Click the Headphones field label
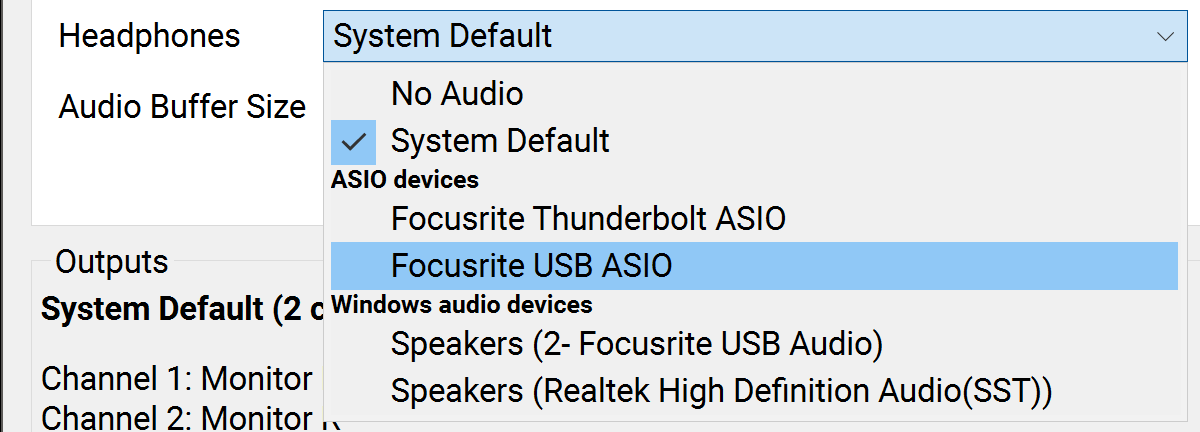Image resolution: width=1200 pixels, height=432 pixels. click(x=150, y=37)
